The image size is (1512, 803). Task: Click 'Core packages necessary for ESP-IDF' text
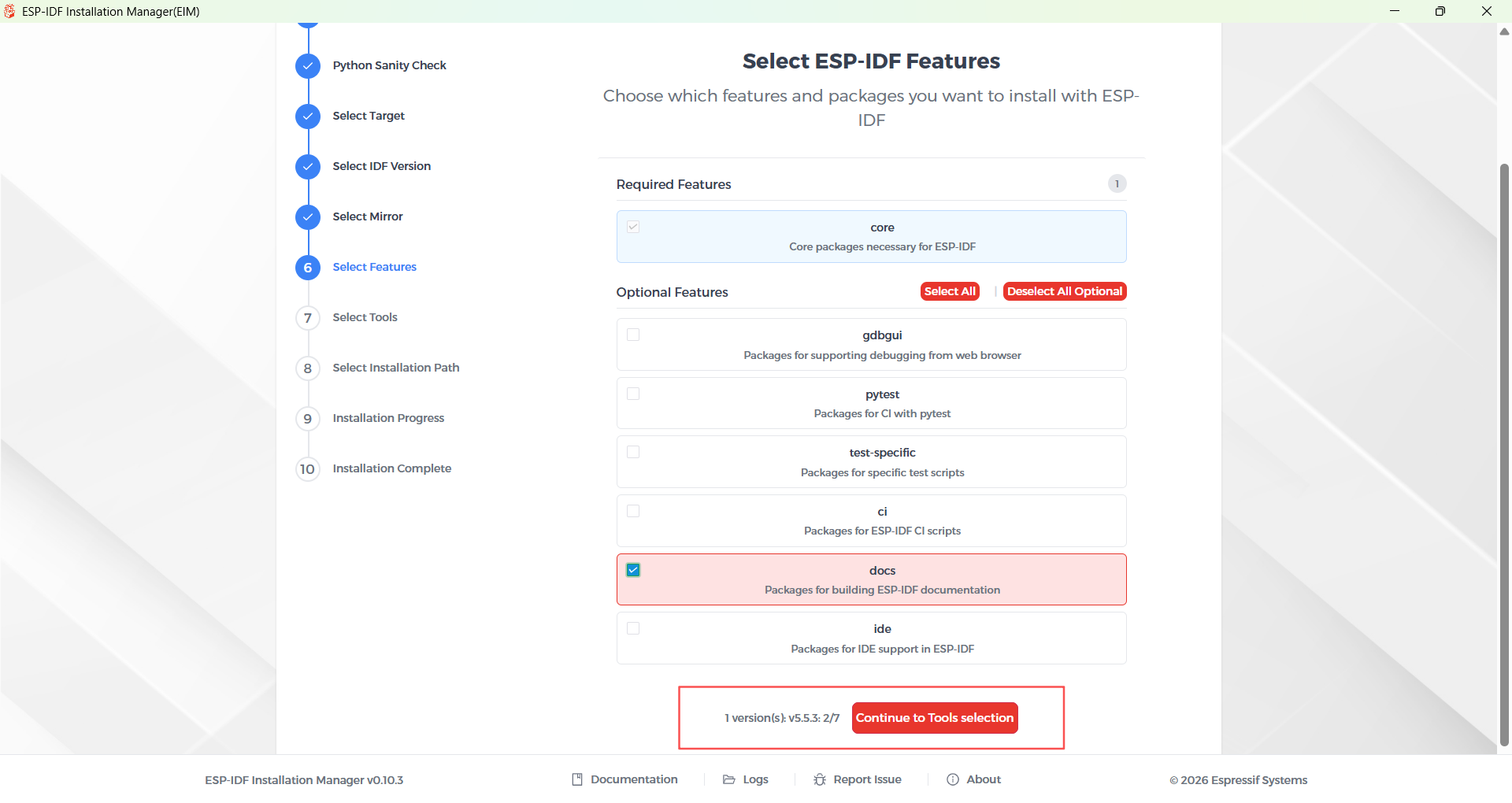(882, 246)
